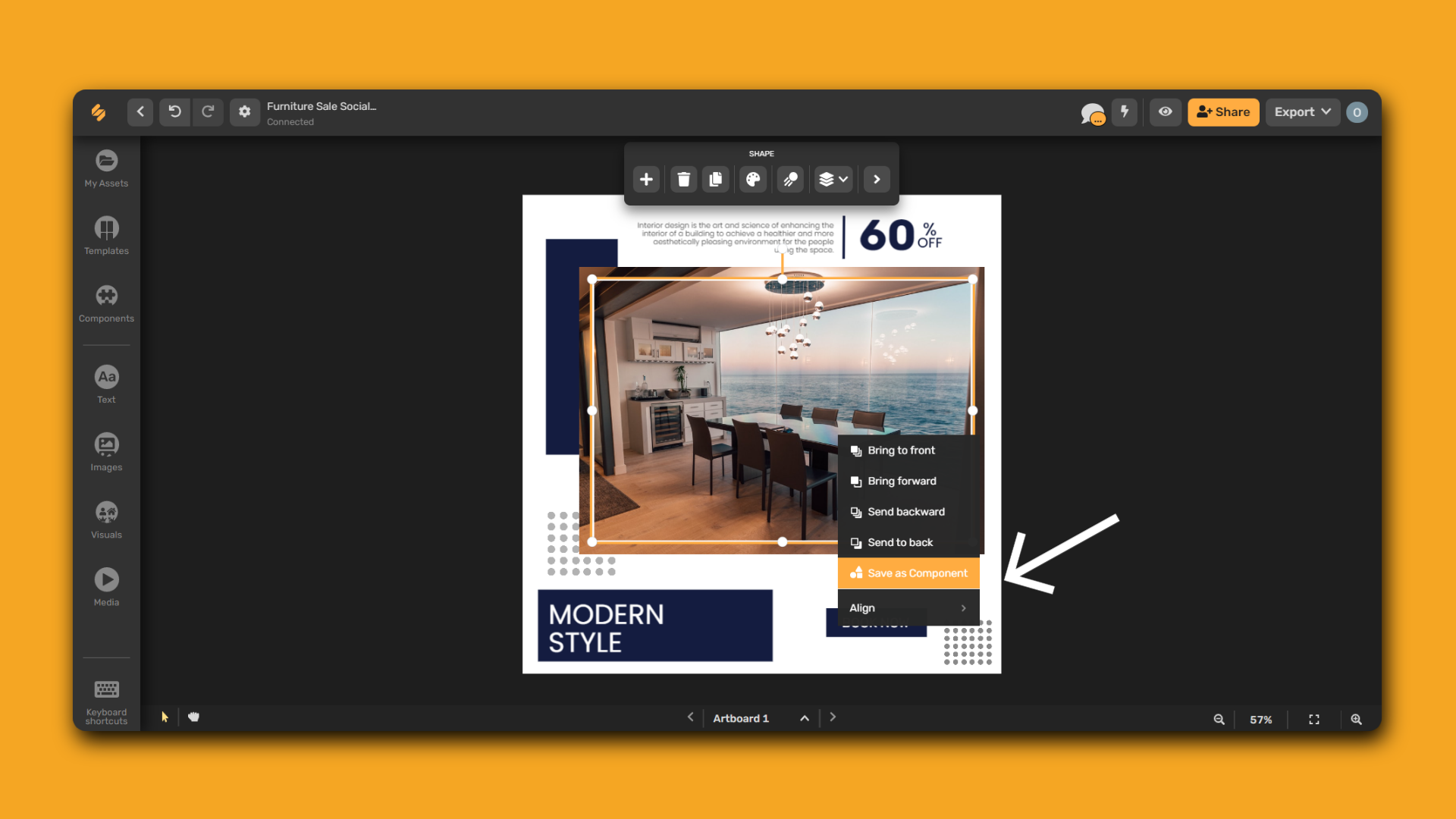
Task: Click the Preview eye icon in top bar
Action: coord(1164,111)
